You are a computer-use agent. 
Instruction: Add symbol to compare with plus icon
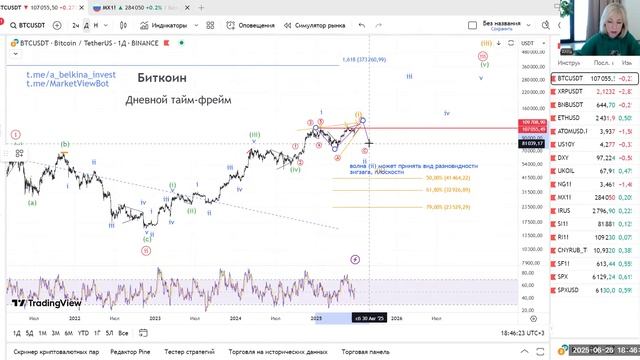pos(57,25)
